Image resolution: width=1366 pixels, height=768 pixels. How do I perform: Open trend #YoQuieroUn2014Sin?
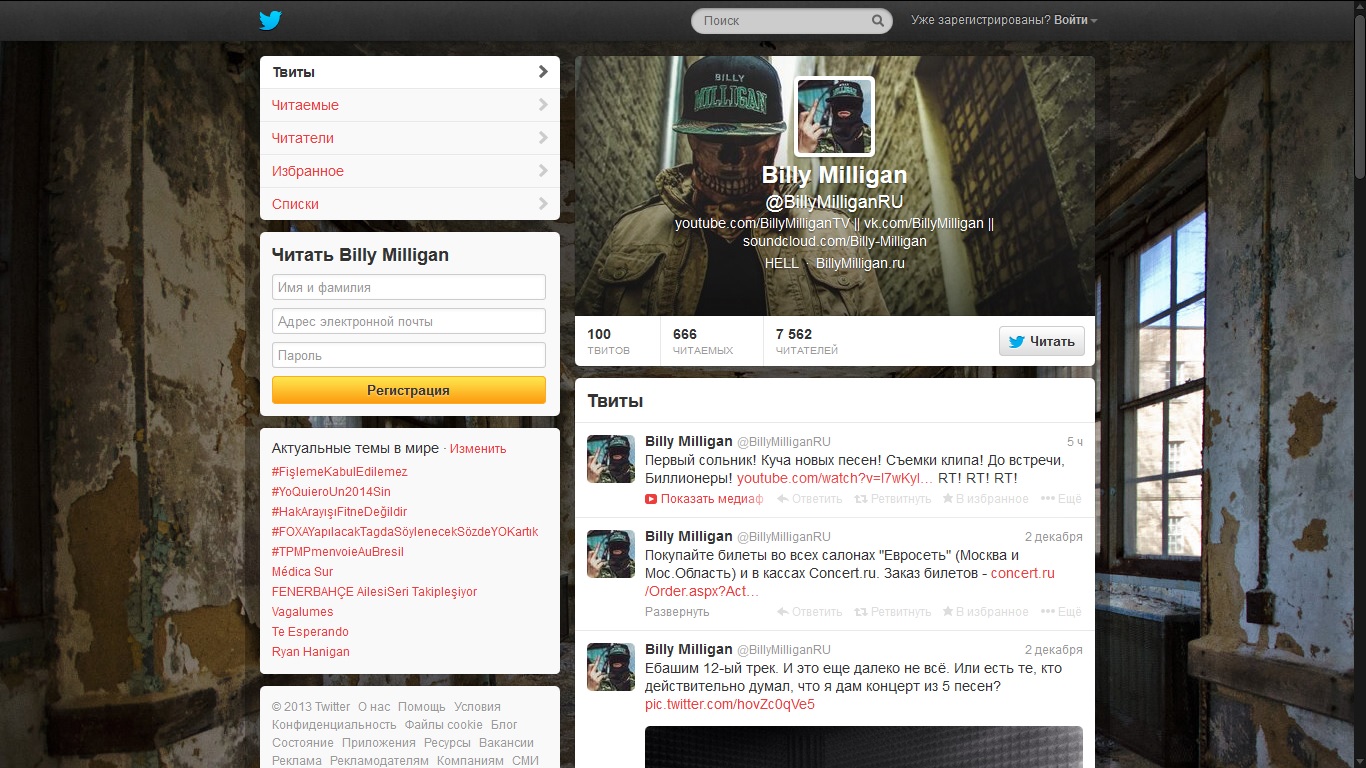tap(331, 492)
